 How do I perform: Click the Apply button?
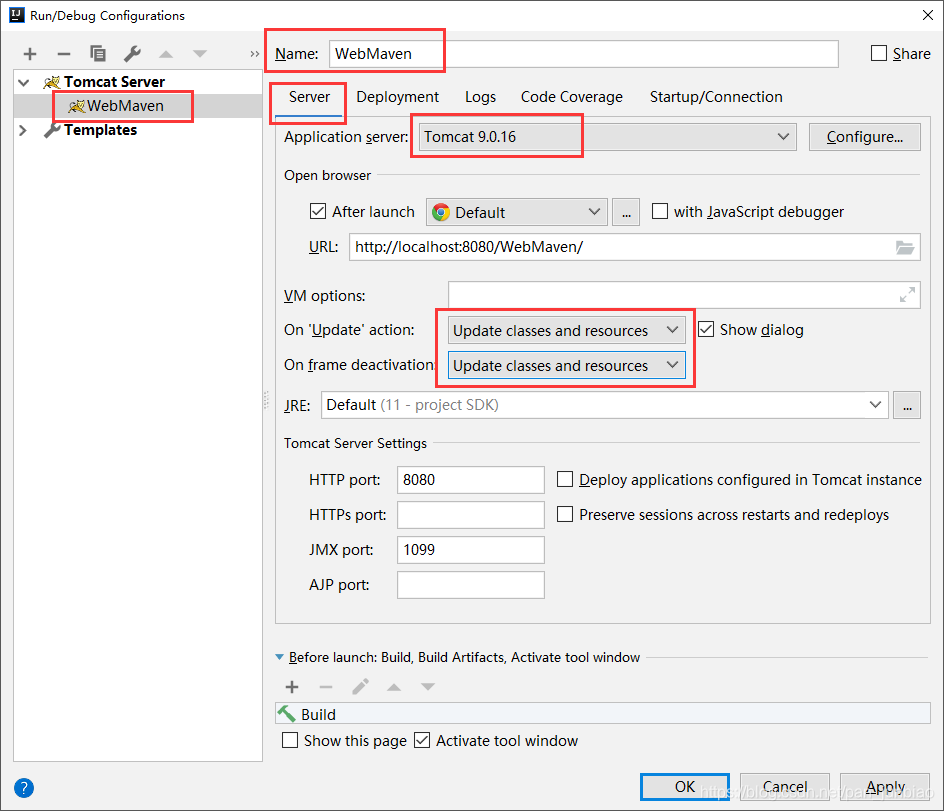pyautogui.click(x=885, y=787)
